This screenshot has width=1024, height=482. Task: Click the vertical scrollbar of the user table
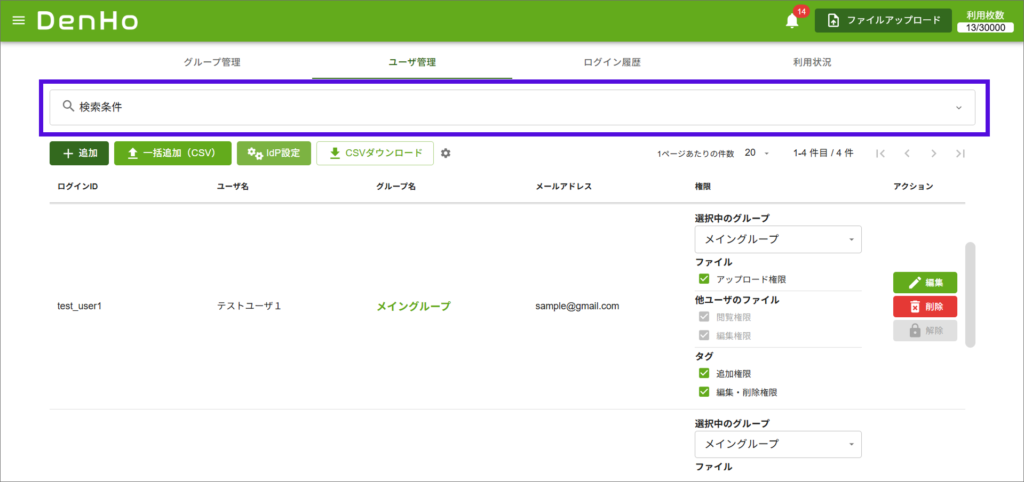970,294
